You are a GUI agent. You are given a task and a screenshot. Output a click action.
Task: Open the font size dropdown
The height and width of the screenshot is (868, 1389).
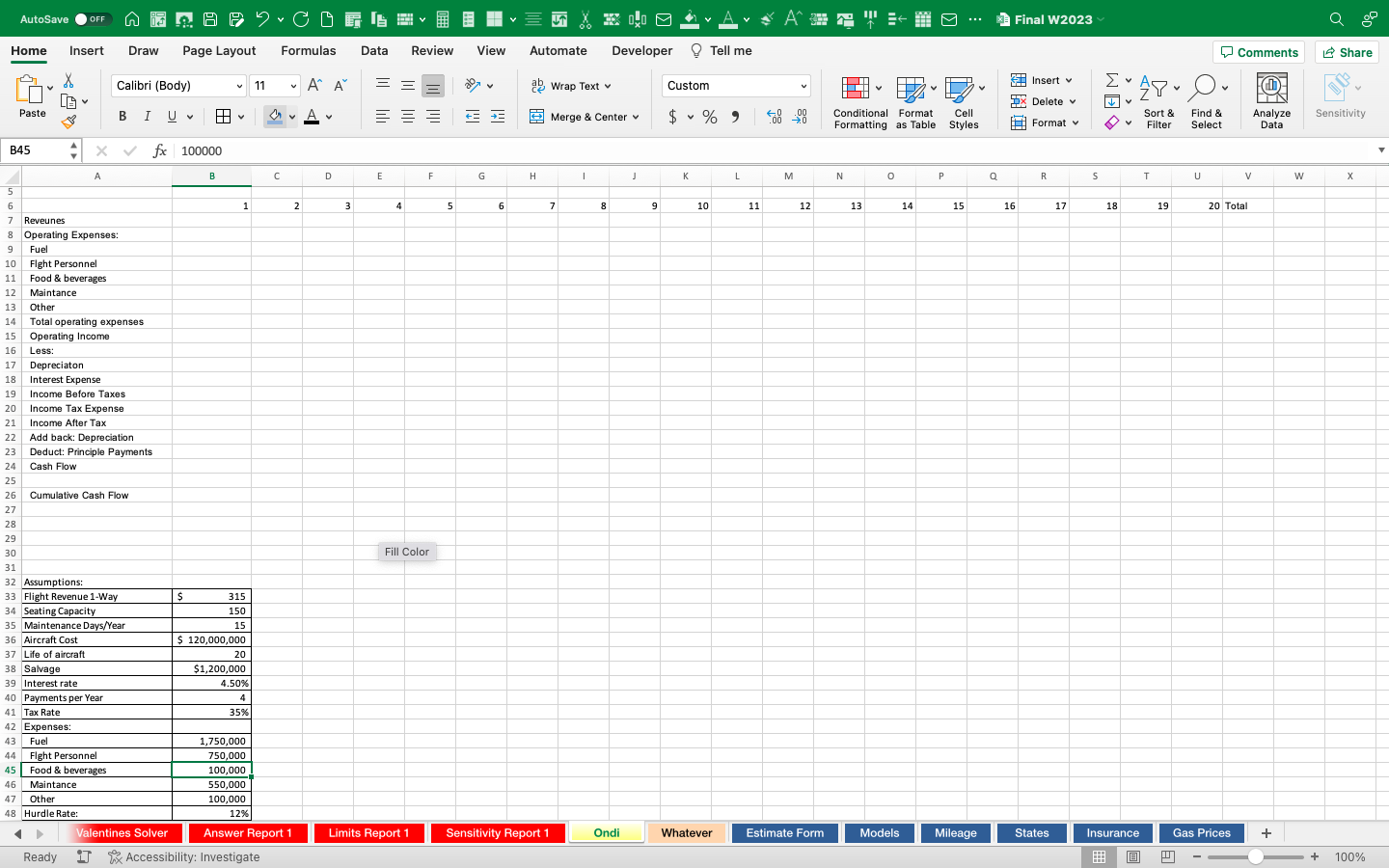coord(293,86)
